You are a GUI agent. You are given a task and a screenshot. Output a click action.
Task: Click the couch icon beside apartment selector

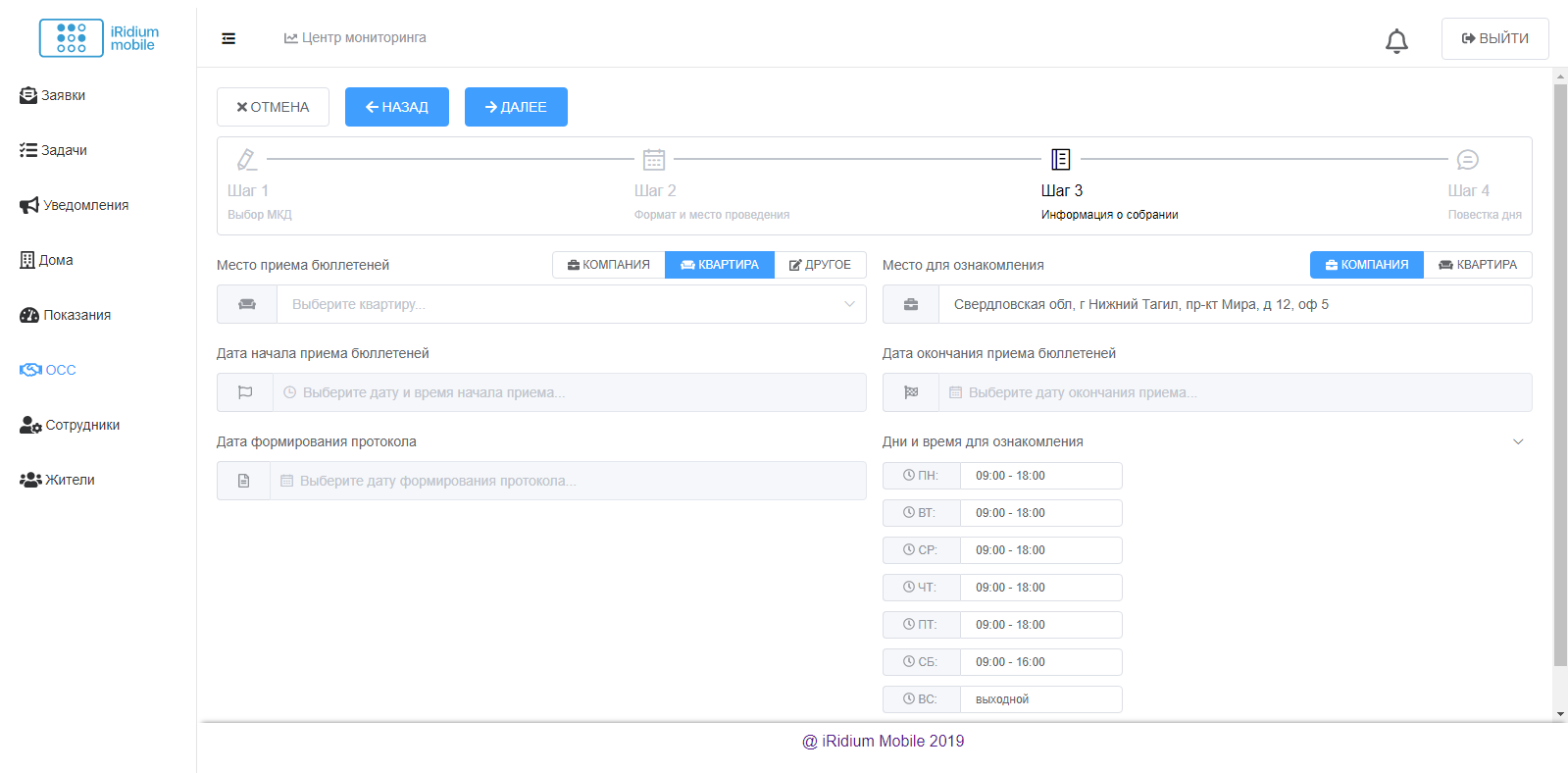[x=247, y=304]
